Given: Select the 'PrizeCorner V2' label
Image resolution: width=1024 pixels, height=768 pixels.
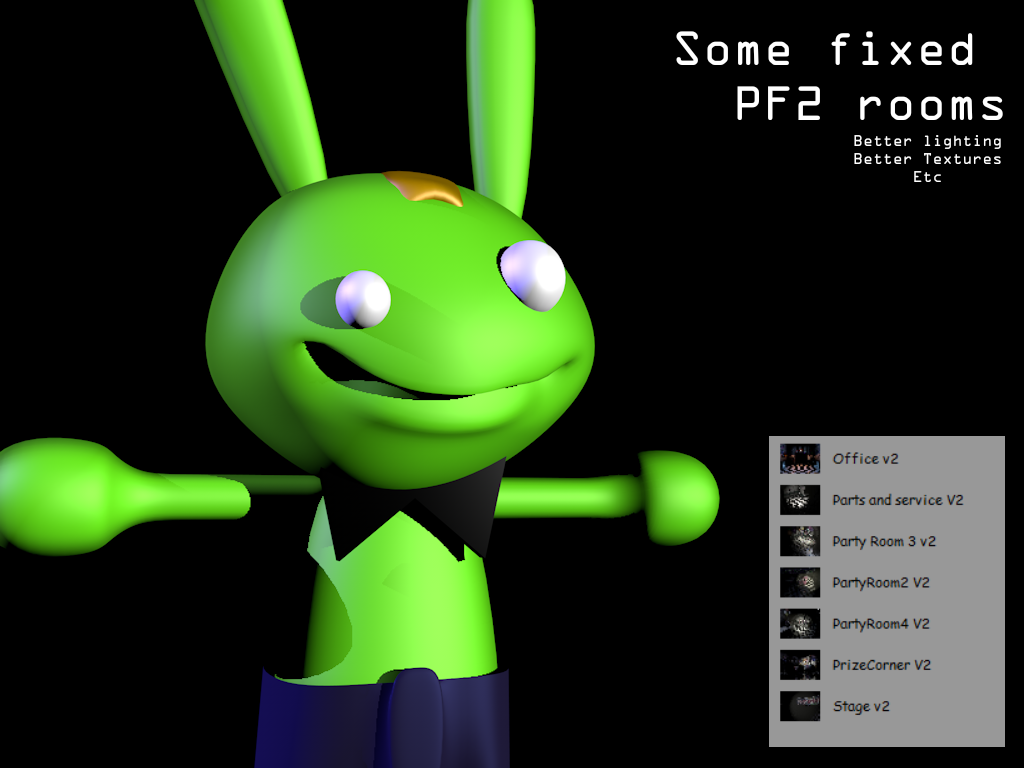Looking at the screenshot, I should tap(882, 665).
